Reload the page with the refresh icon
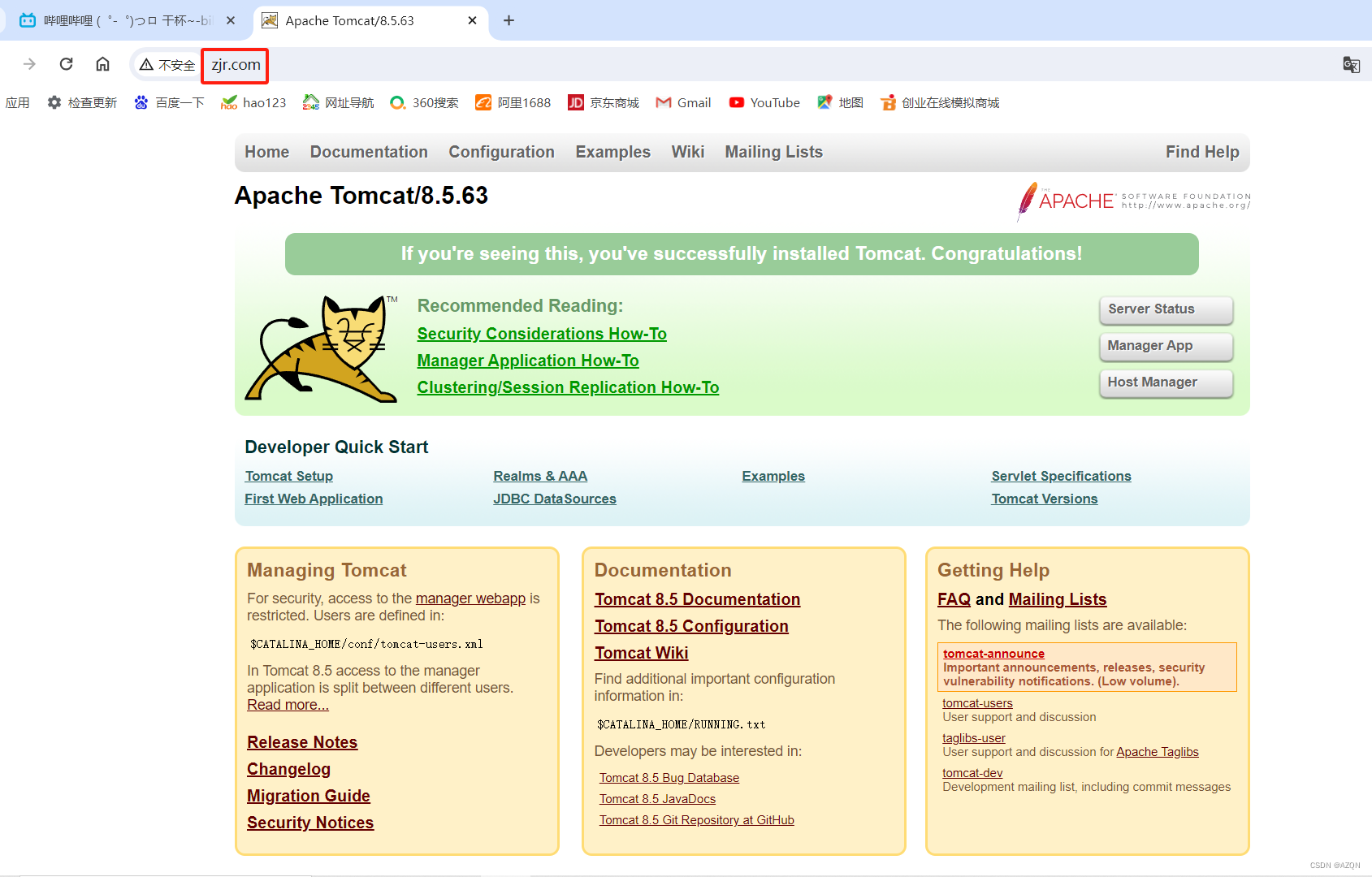 pos(67,64)
